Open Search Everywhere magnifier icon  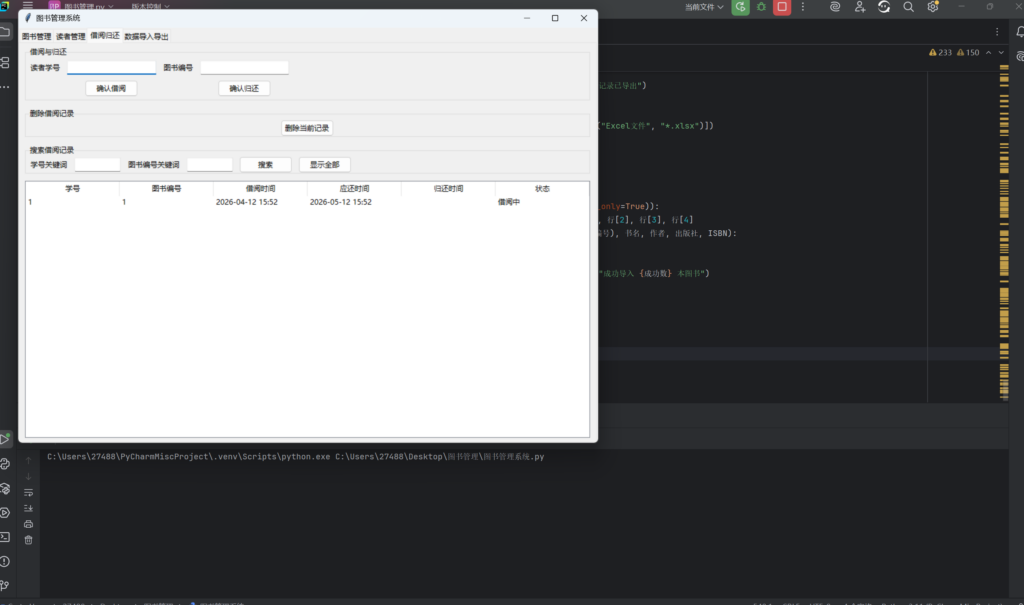click(909, 7)
